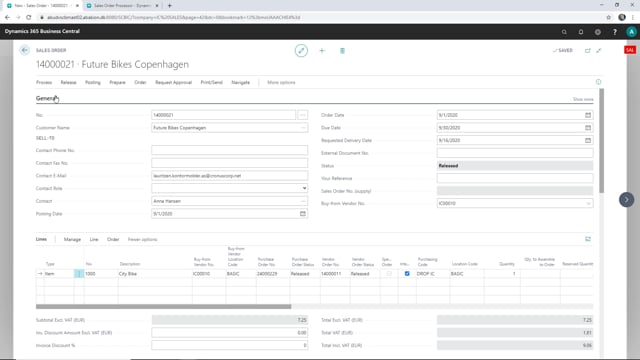Viewport: 640px width, 360px height.
Task: Check the Special Order box in City Bike line
Action: click(x=389, y=273)
